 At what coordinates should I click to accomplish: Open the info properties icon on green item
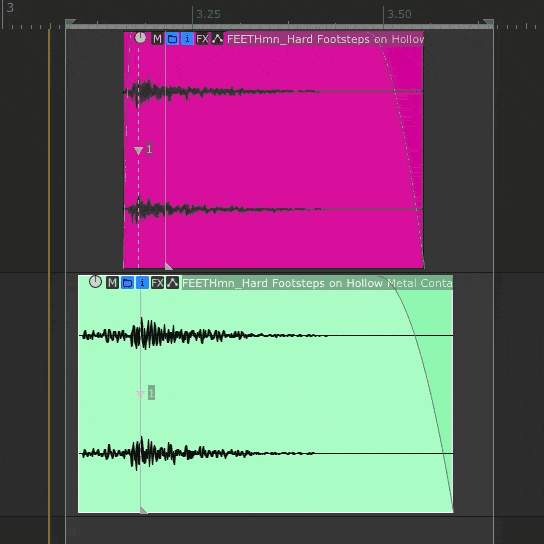[142, 283]
